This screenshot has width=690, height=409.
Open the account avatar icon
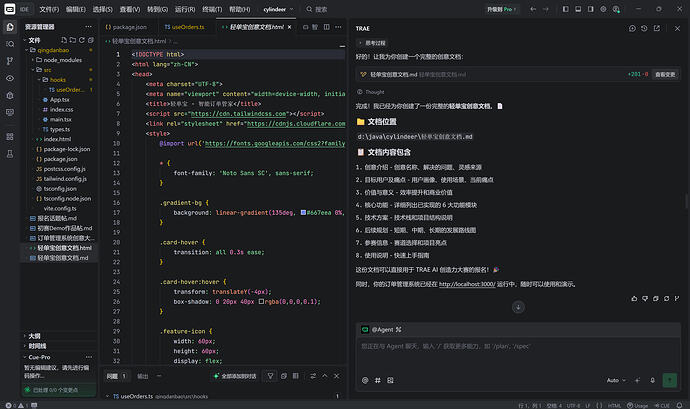(616, 9)
